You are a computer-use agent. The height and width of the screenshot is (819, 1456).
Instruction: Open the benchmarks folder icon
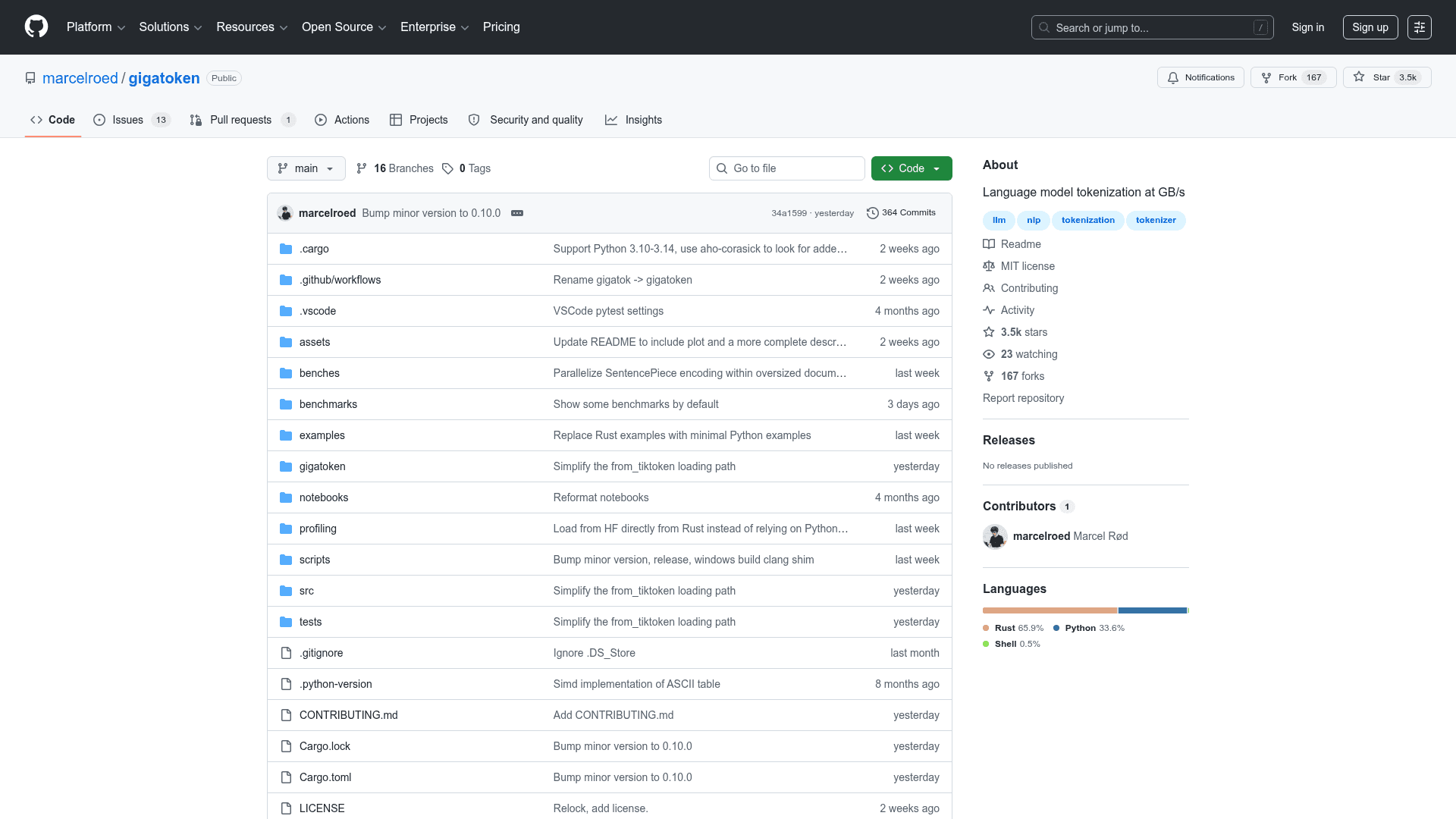(x=286, y=404)
